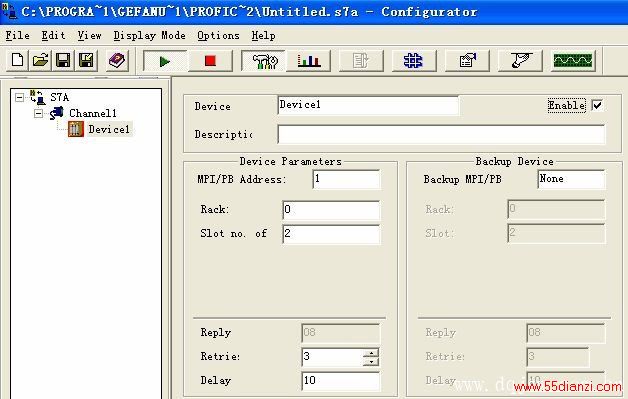Open the Edit menu
Screen dimensions: 628x399
pos(53,36)
